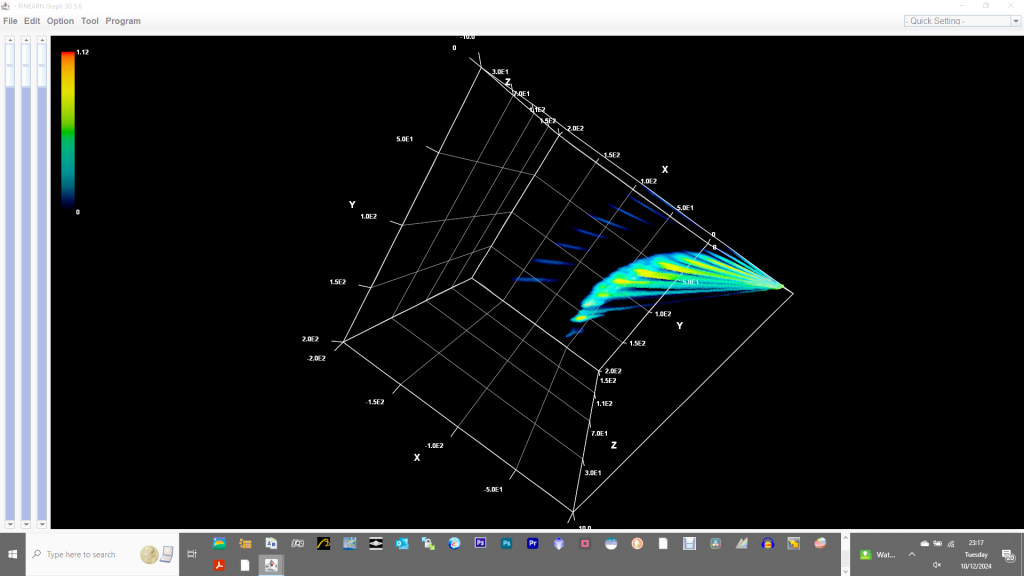Open the Program menu
Viewport: 1024px width, 576px height.
[x=123, y=21]
